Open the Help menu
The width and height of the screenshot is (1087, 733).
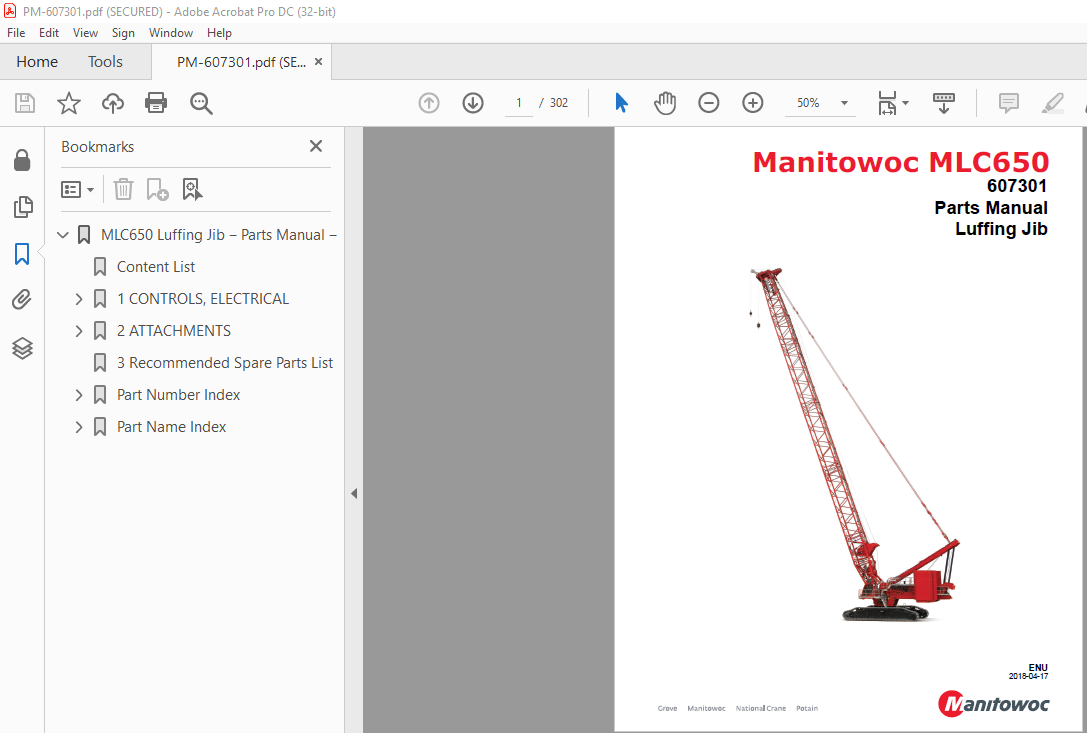[219, 33]
